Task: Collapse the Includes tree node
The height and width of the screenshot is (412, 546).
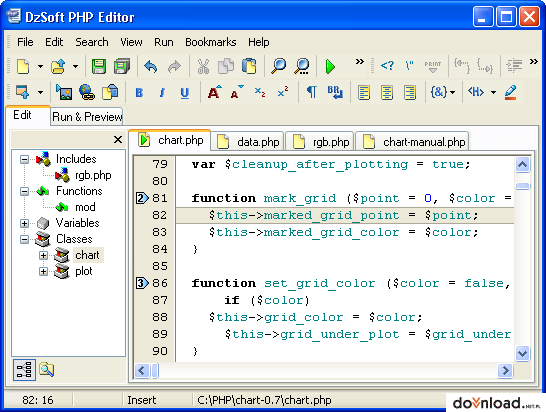Action: click(x=24, y=160)
